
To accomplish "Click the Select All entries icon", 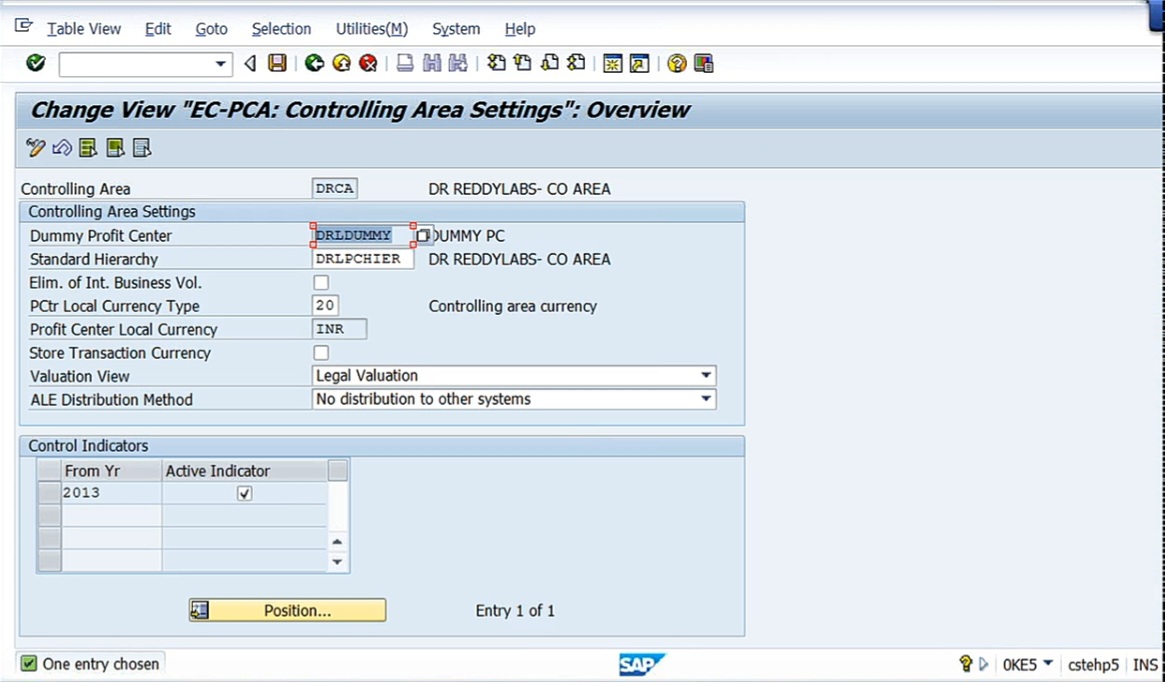I will click(x=88, y=148).
